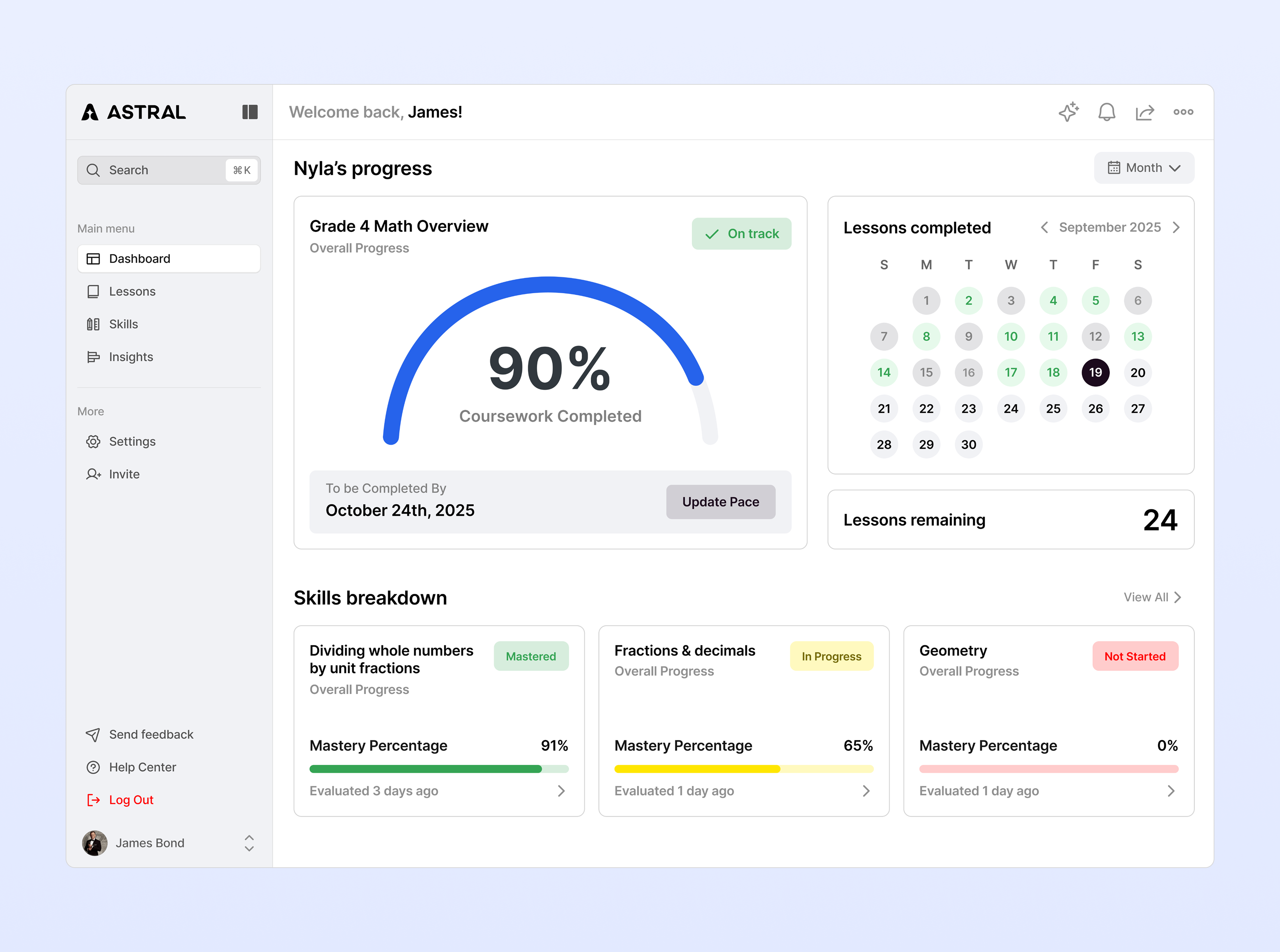Open Insights in main menu
The width and height of the screenshot is (1280, 952).
point(131,357)
